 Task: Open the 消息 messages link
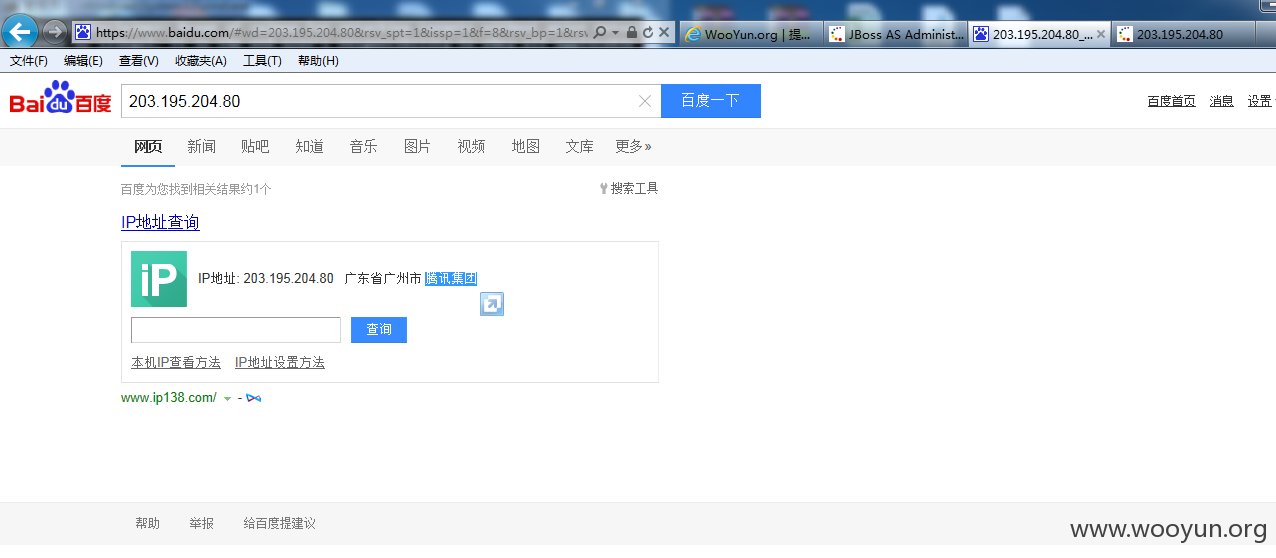tap(1221, 101)
